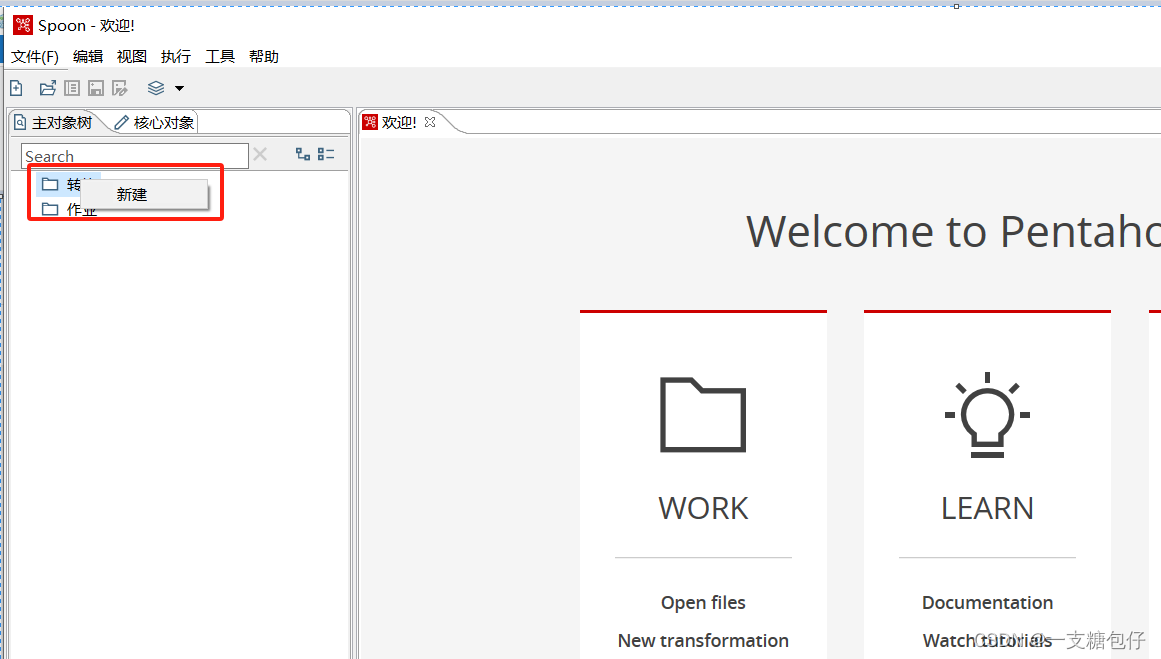Open the 文件(F) menu
The height and width of the screenshot is (659, 1161).
35,57
